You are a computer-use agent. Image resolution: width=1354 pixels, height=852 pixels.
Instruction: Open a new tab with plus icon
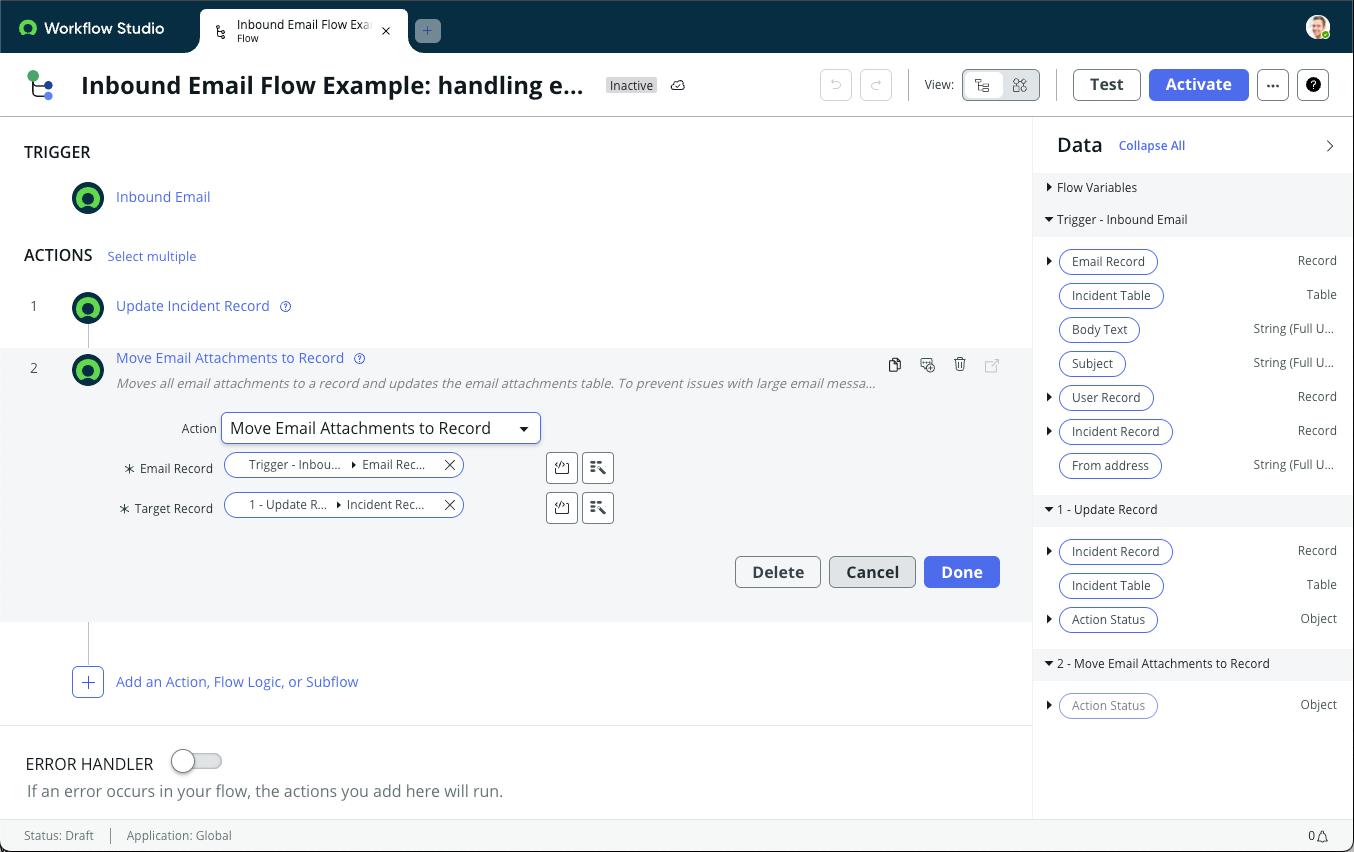click(427, 31)
